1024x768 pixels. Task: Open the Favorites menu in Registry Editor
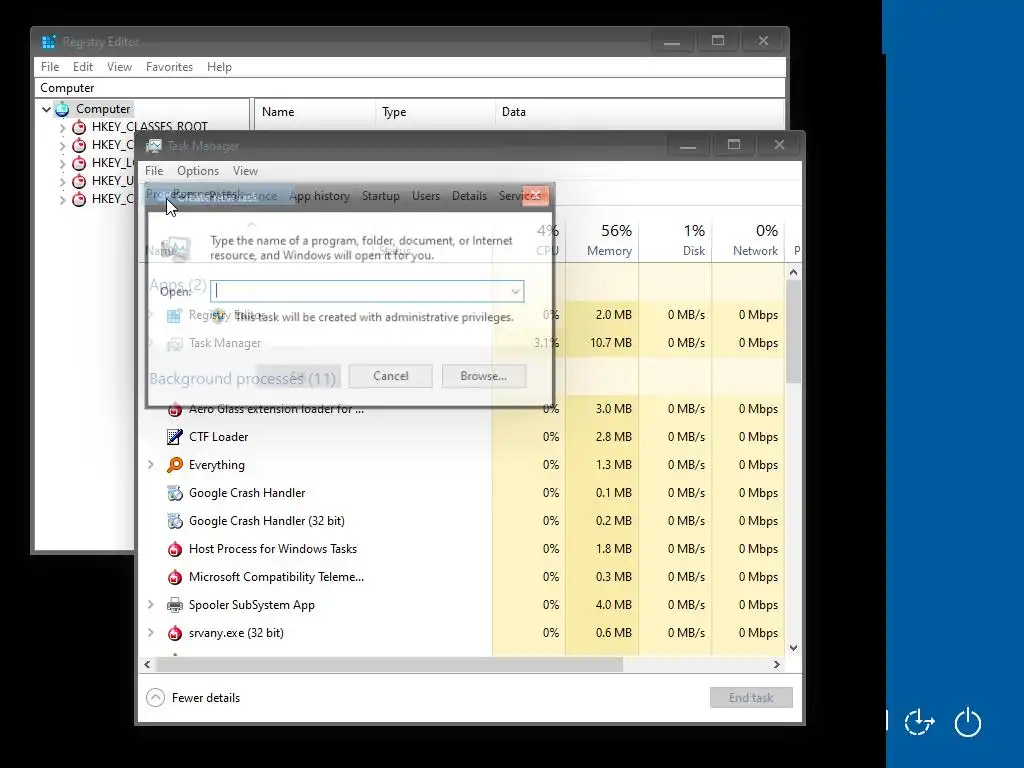169,67
